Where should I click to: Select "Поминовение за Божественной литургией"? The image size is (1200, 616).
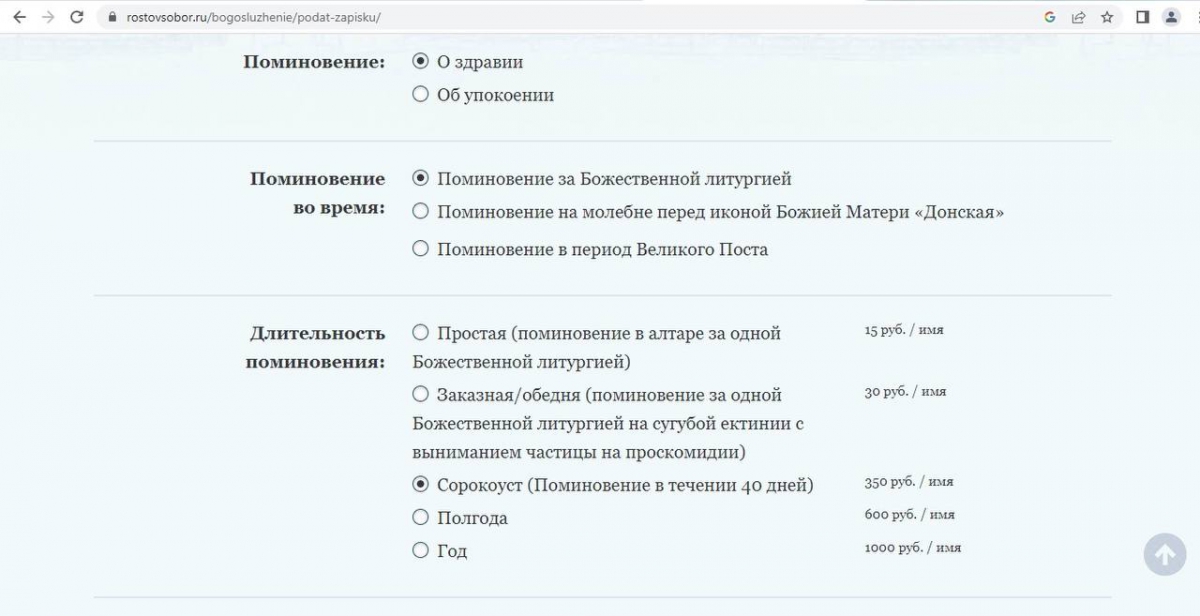[421, 178]
